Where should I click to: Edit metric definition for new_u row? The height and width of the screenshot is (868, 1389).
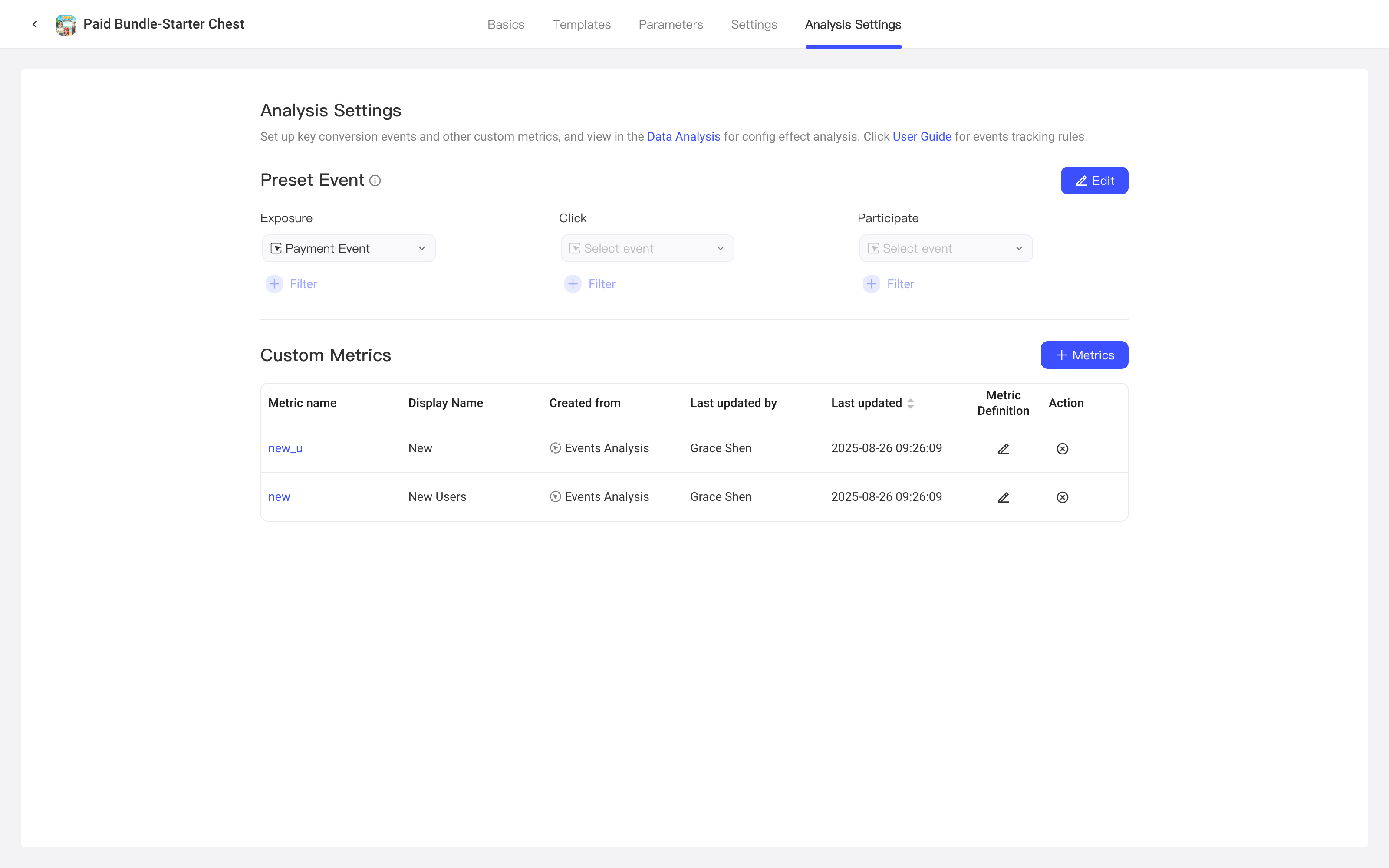pos(1003,449)
